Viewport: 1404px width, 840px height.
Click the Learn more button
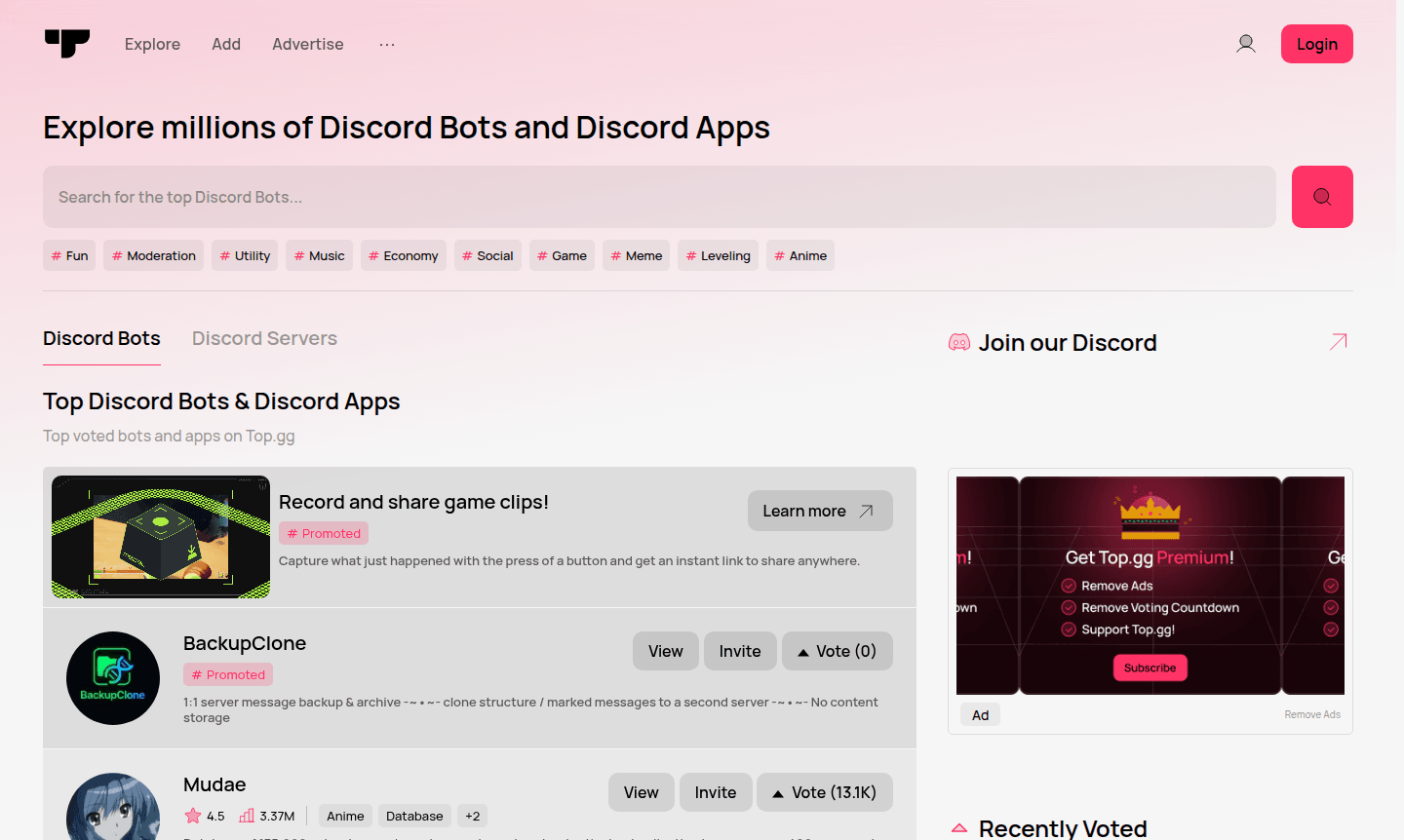(x=819, y=511)
